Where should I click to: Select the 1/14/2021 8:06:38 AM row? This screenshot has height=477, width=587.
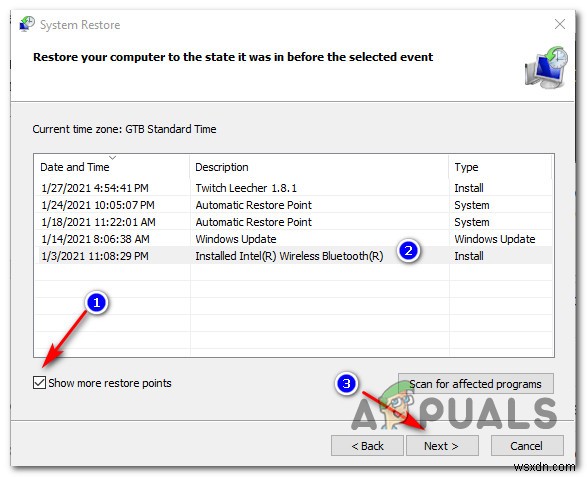pyautogui.click(x=294, y=239)
